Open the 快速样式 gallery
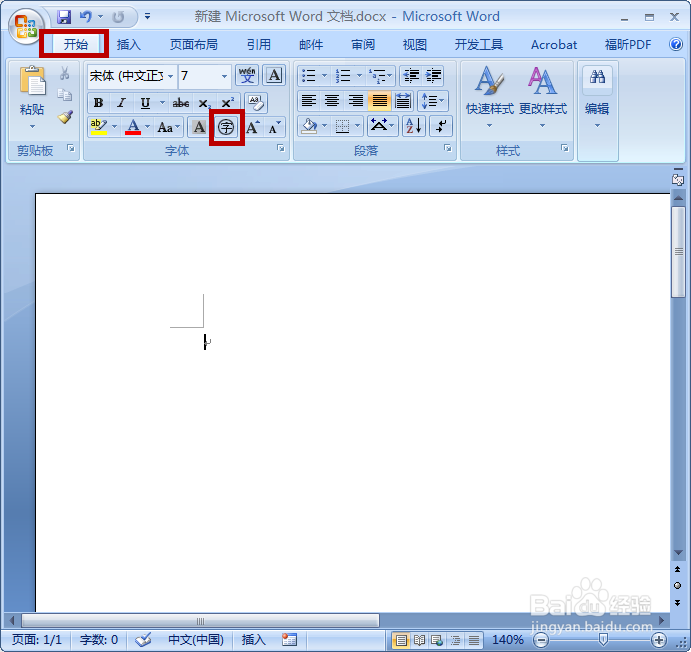 [x=490, y=97]
